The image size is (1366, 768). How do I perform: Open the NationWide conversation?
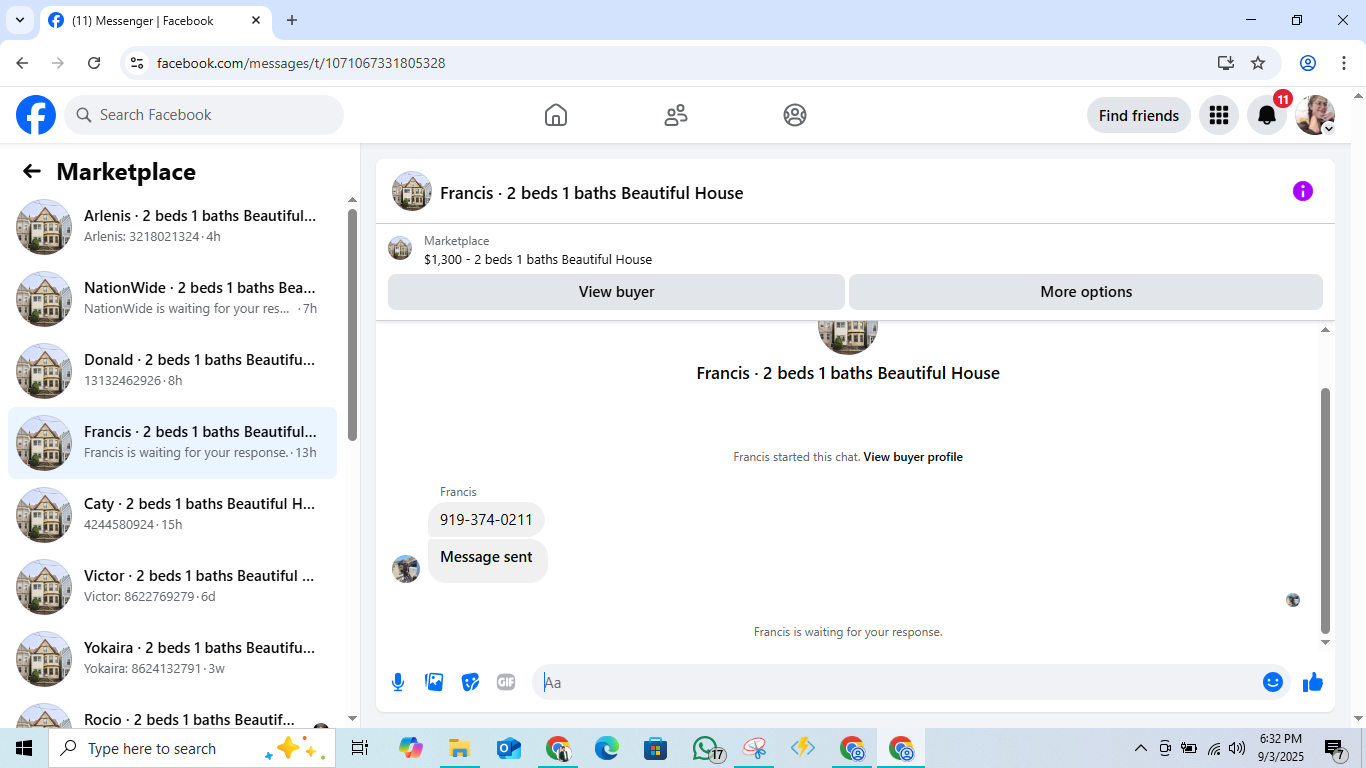point(172,299)
